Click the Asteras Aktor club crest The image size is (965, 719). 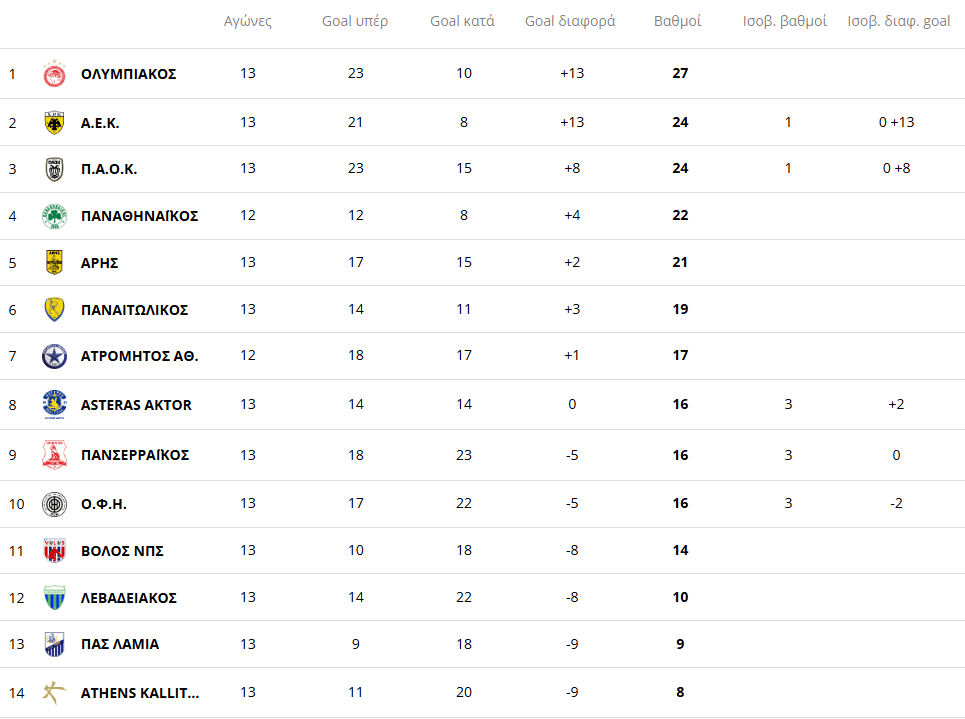[x=54, y=405]
